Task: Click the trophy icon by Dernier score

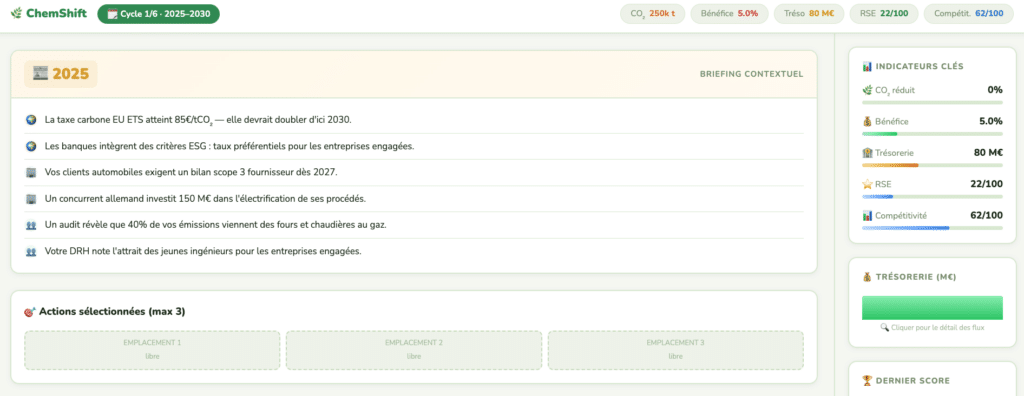Action: point(867,380)
